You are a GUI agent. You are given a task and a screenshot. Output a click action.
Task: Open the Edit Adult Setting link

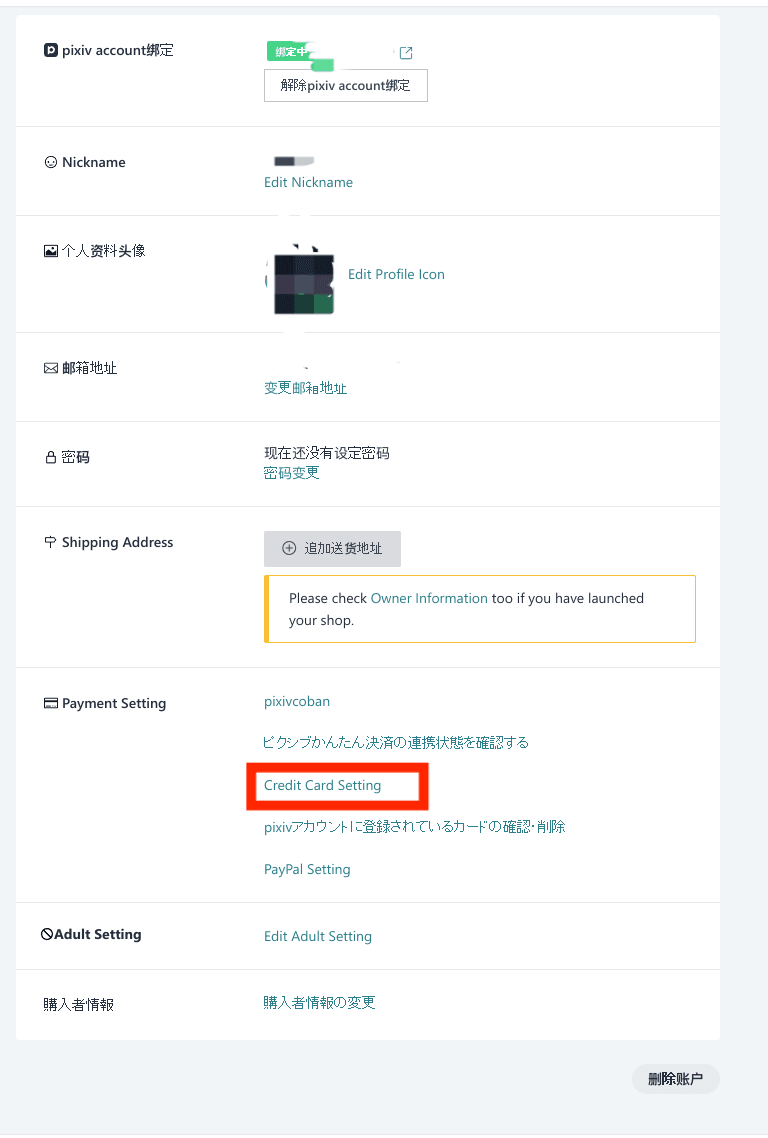pos(318,936)
